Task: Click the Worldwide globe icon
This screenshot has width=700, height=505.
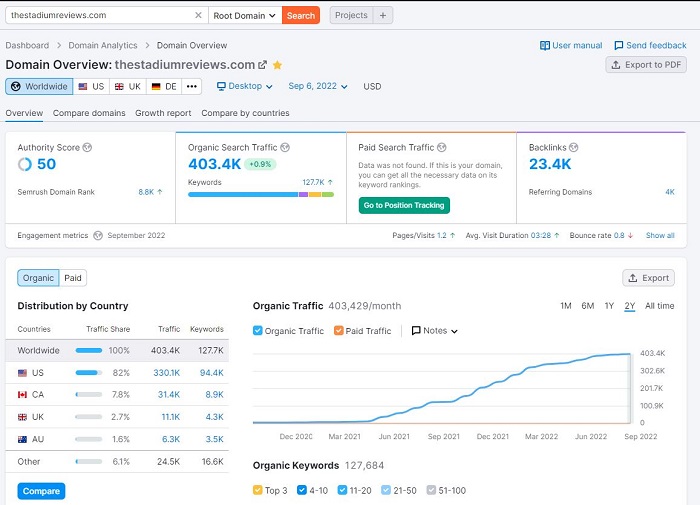Action: point(16,86)
